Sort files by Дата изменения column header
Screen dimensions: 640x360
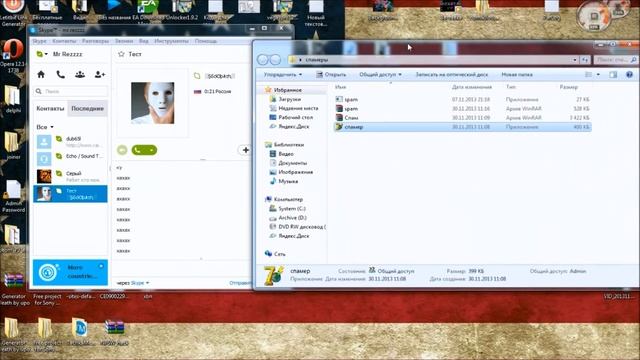click(472, 87)
